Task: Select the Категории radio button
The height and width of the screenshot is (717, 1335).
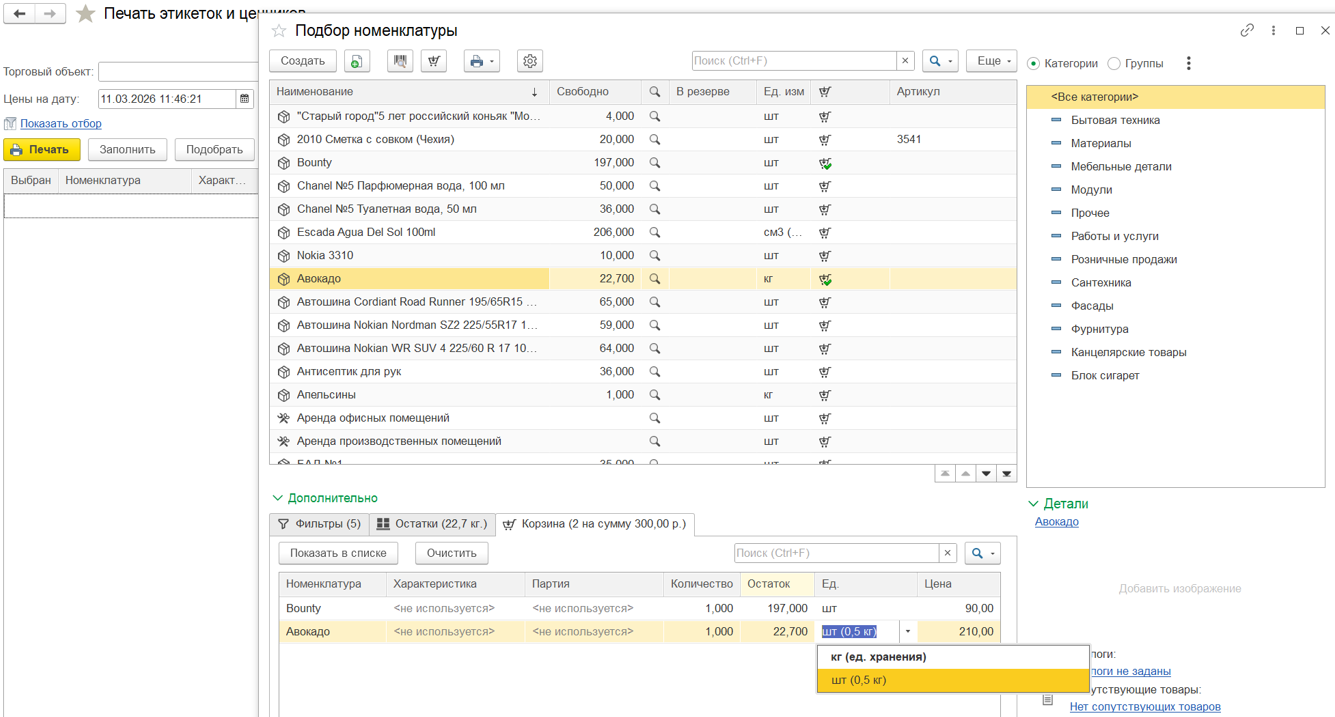Action: point(1034,63)
